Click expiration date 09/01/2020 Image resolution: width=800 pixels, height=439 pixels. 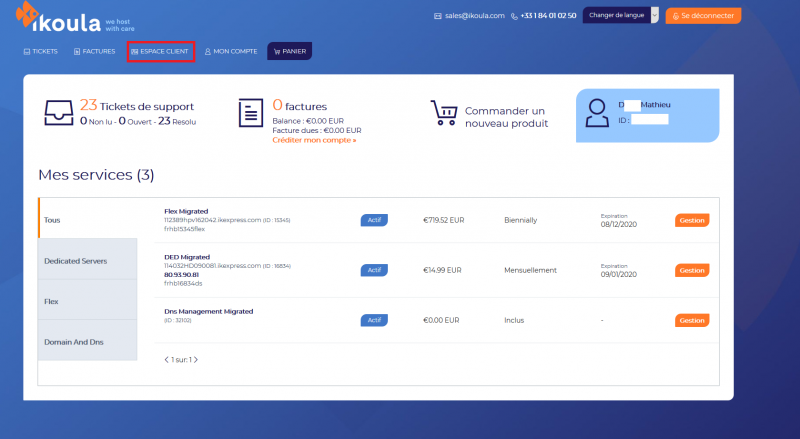point(618,274)
